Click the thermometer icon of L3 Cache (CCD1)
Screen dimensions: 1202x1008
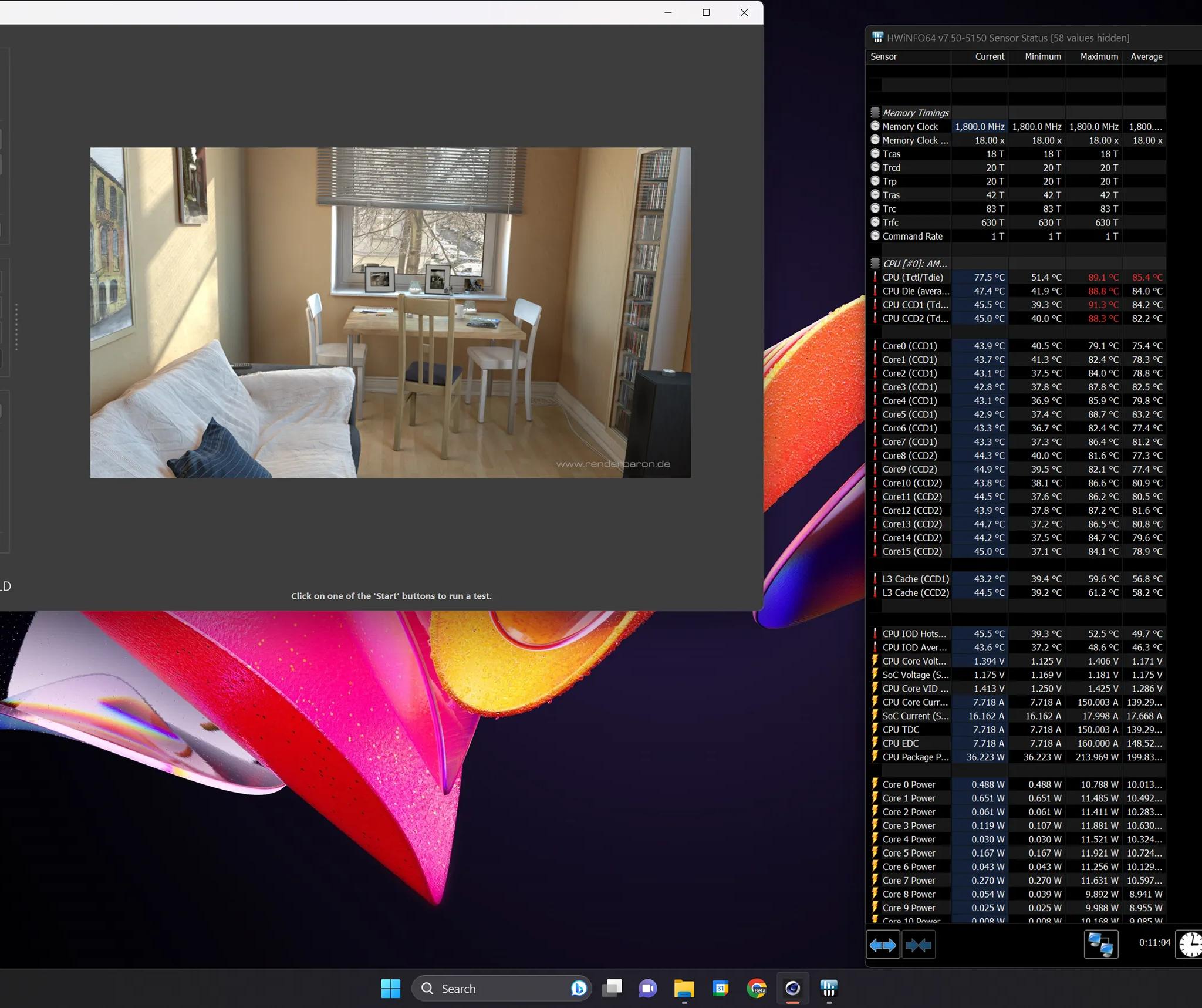tap(875, 578)
